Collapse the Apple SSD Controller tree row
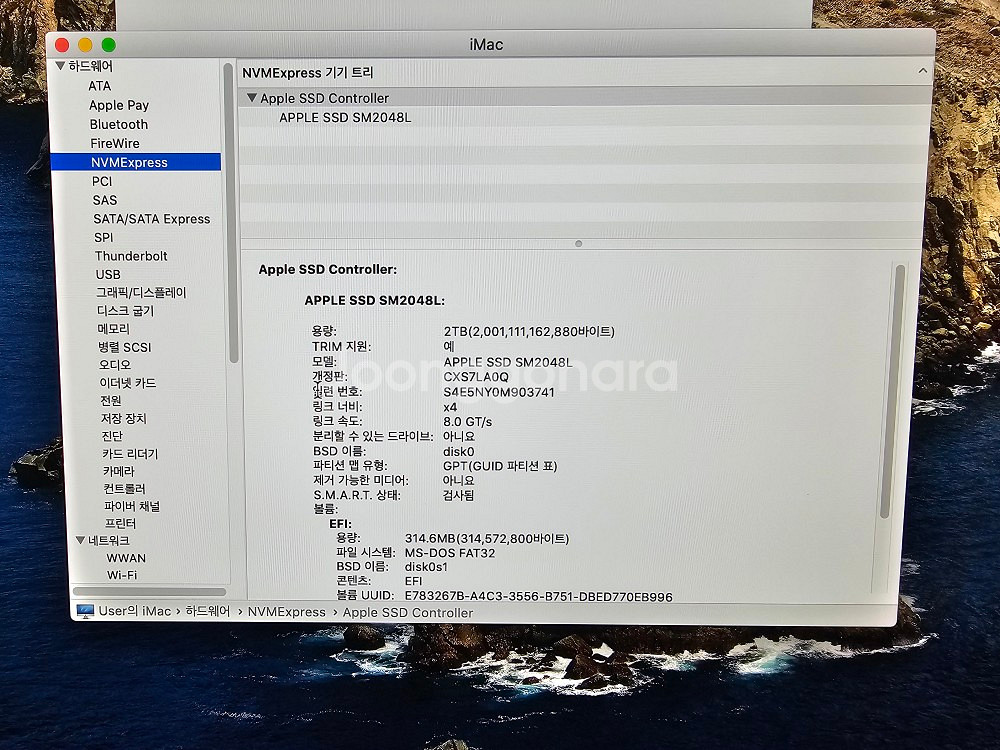This screenshot has height=750, width=1000. pos(252,98)
